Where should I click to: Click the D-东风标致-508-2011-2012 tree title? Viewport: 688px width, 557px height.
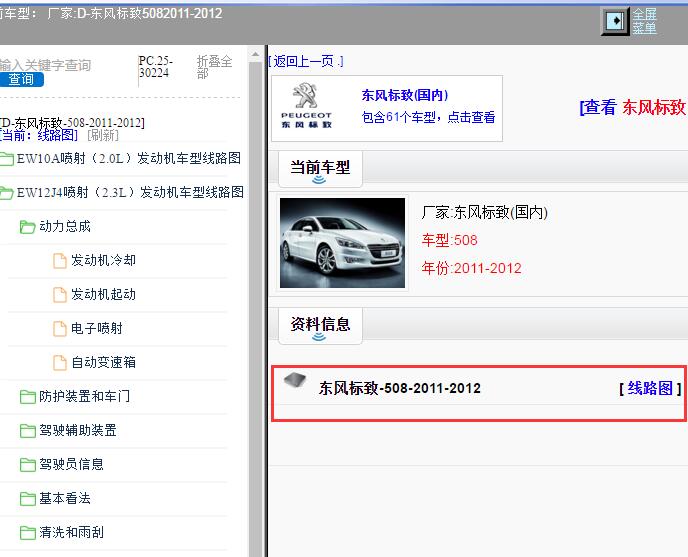point(72,122)
